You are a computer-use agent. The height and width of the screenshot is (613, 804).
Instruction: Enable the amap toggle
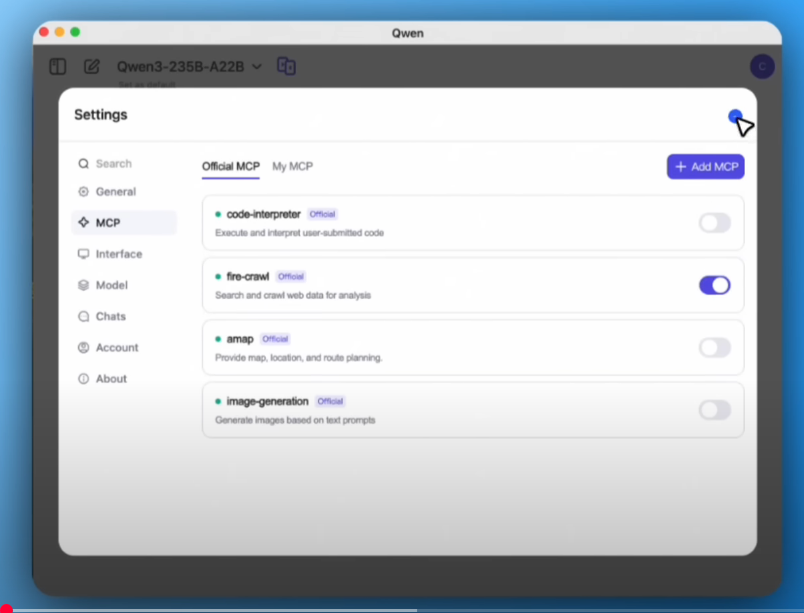715,348
